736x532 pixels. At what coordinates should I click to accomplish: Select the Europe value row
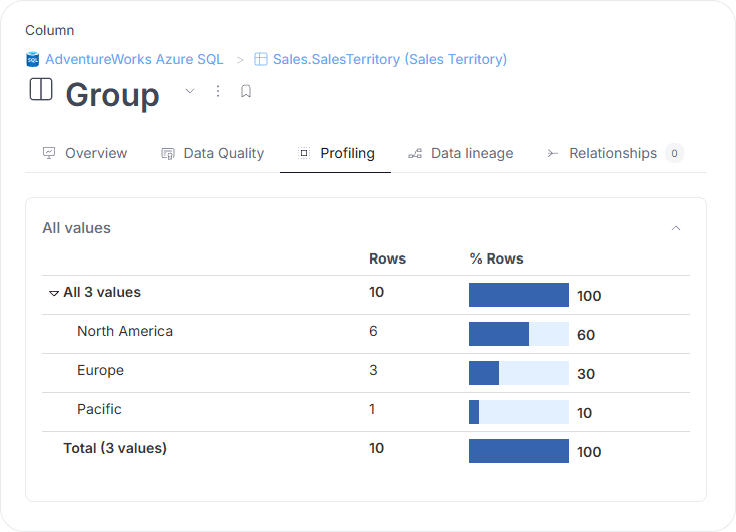100,370
